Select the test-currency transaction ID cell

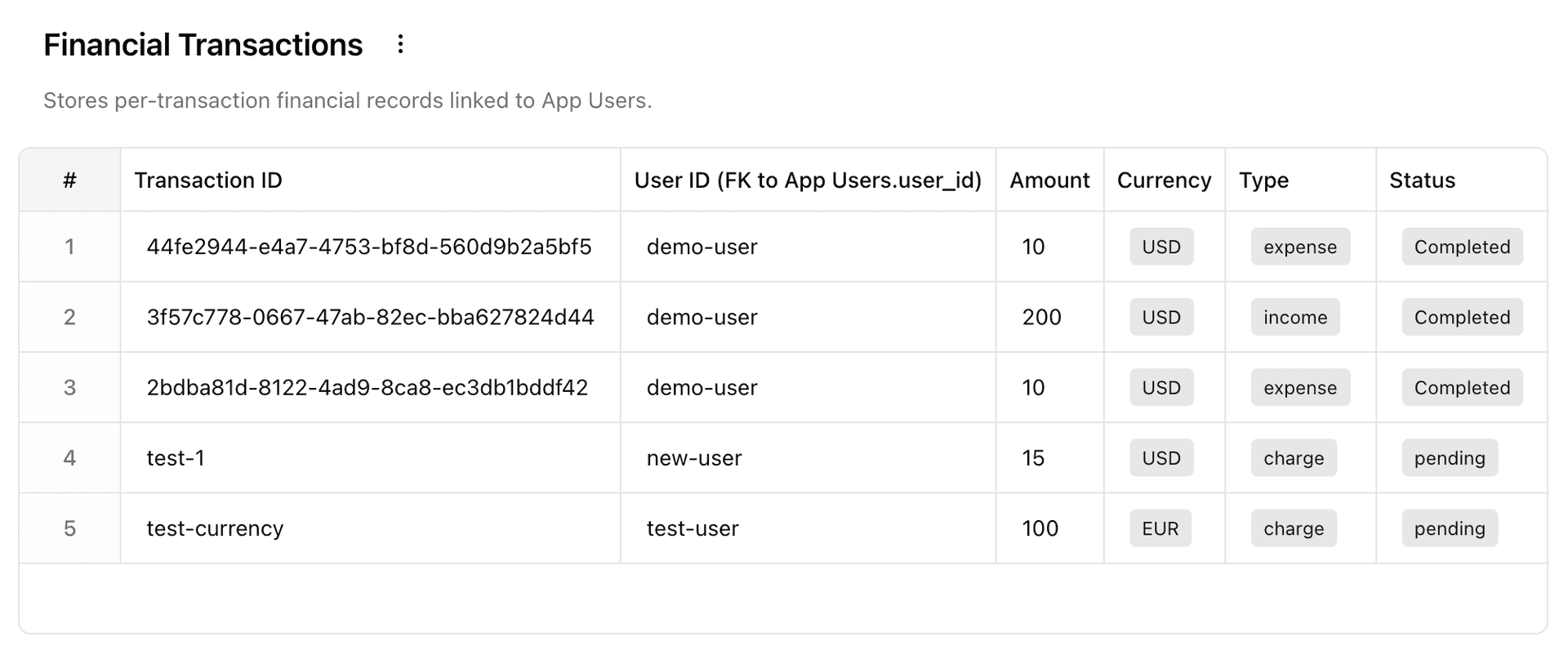371,528
